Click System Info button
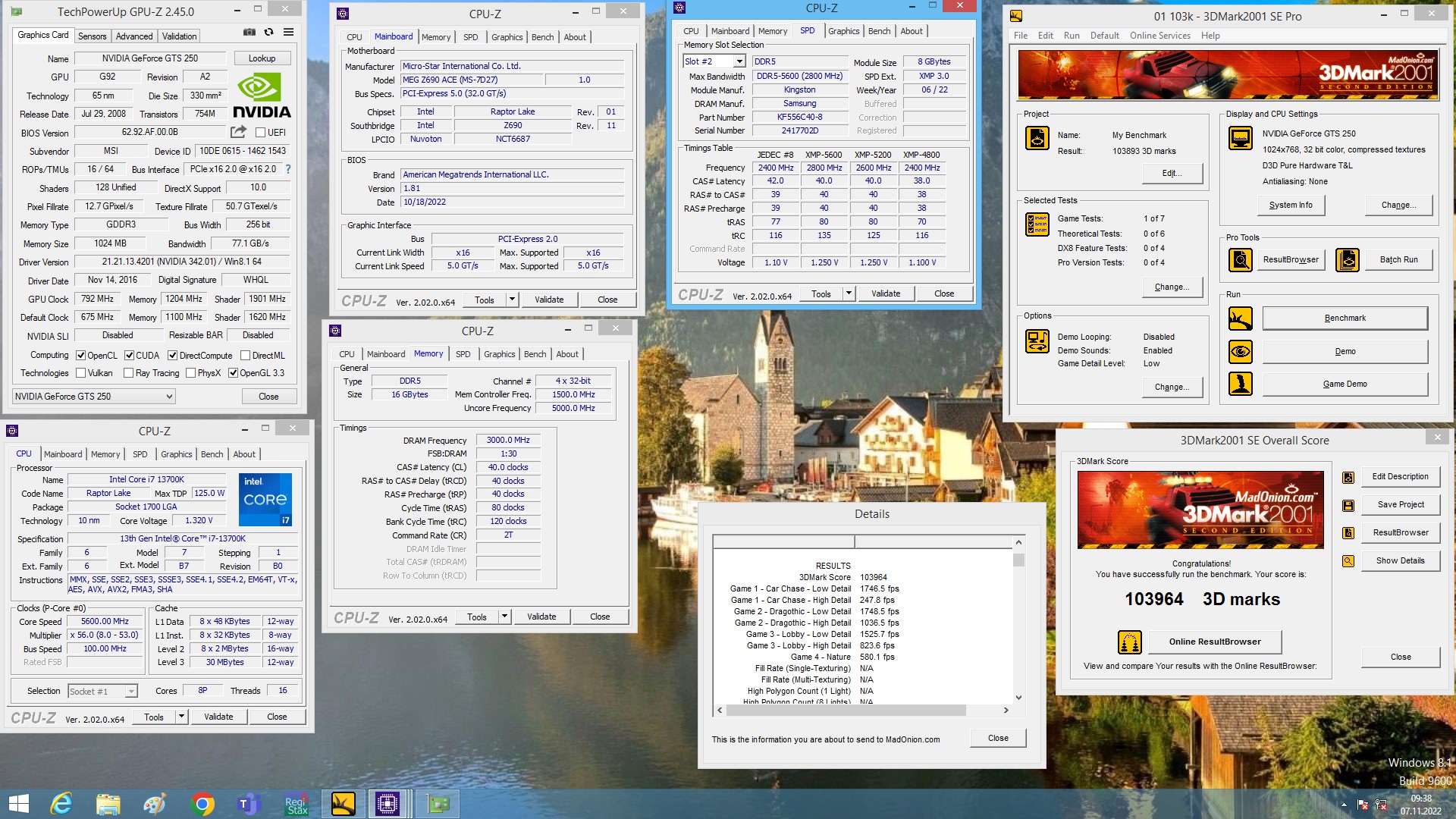Image resolution: width=1456 pixels, height=819 pixels. 1291,205
